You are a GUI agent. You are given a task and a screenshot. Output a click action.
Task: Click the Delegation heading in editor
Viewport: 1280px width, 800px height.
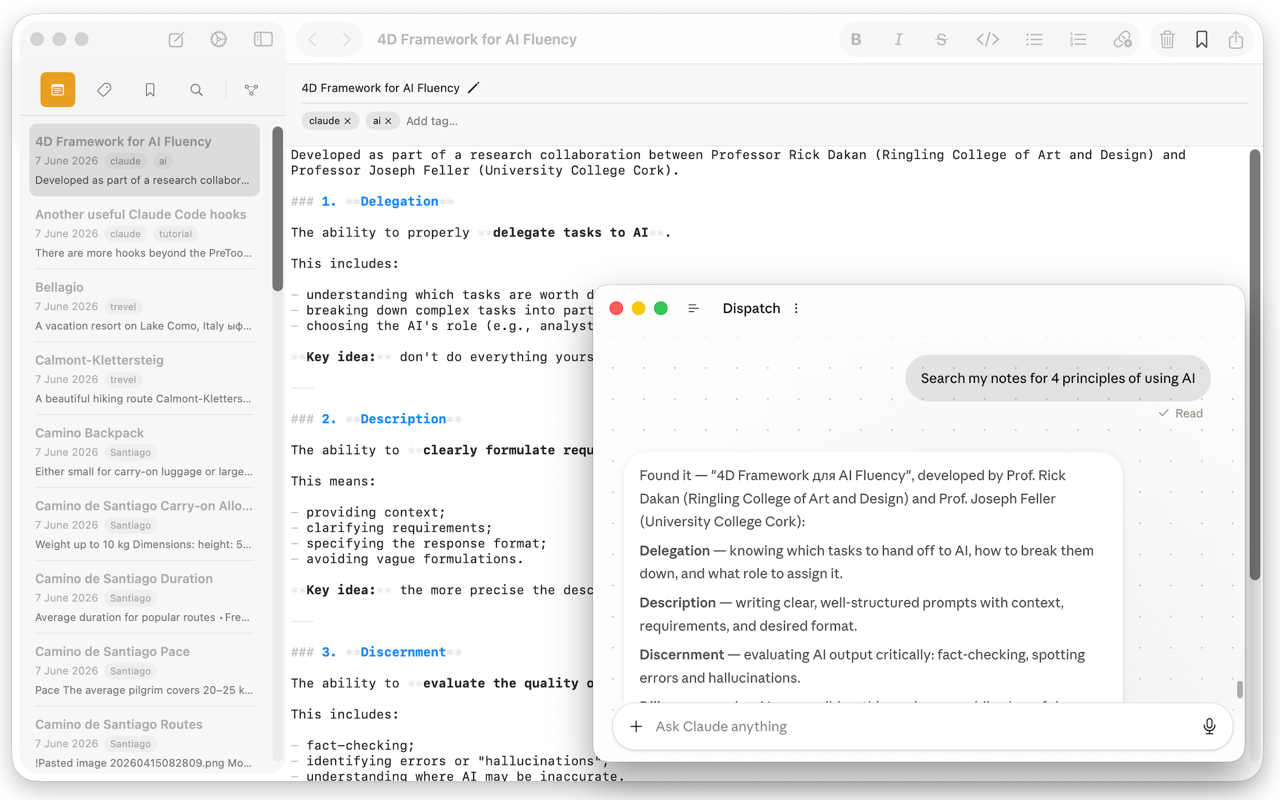click(x=399, y=201)
